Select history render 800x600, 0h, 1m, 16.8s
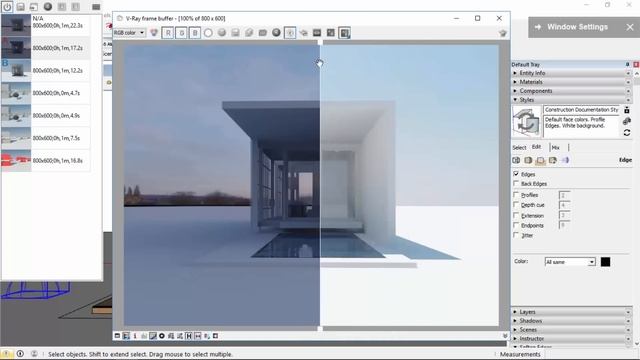 pos(46,160)
